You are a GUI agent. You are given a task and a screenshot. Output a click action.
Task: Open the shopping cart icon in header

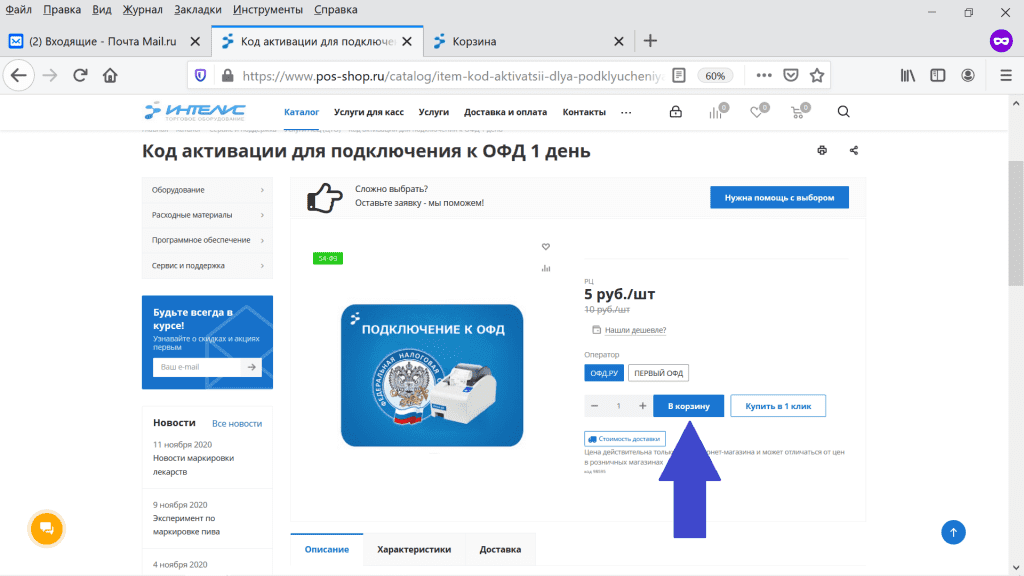(798, 112)
